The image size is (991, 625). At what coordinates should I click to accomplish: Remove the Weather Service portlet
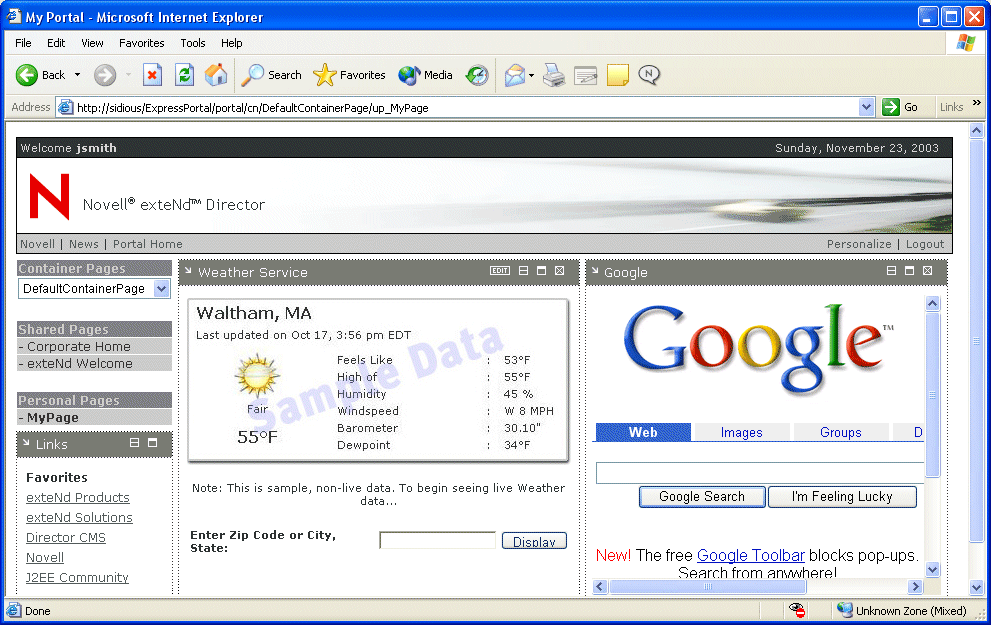[559, 270]
